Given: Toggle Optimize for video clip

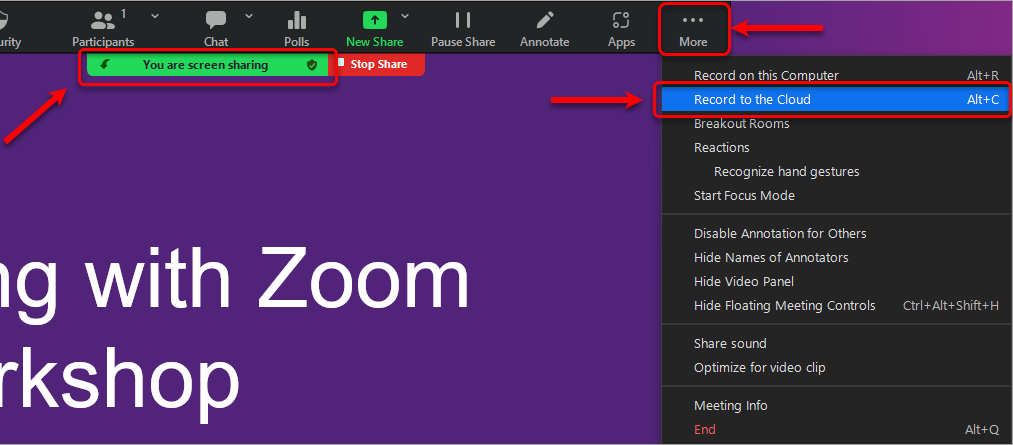Looking at the screenshot, I should coord(837,367).
